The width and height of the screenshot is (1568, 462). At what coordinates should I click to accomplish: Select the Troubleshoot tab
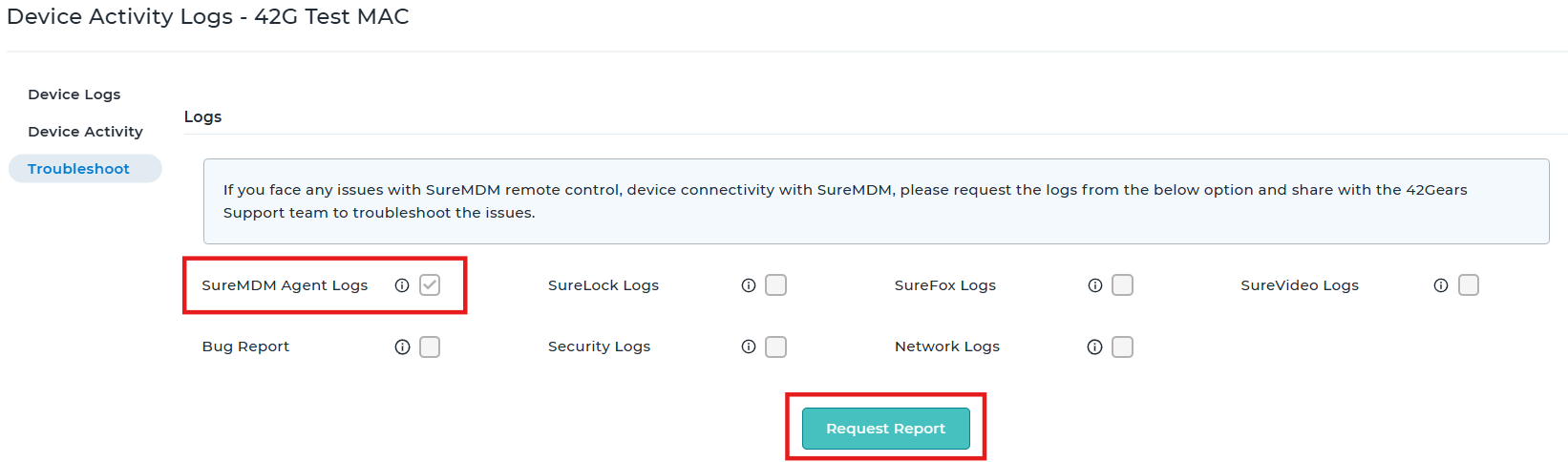pyautogui.click(x=85, y=169)
